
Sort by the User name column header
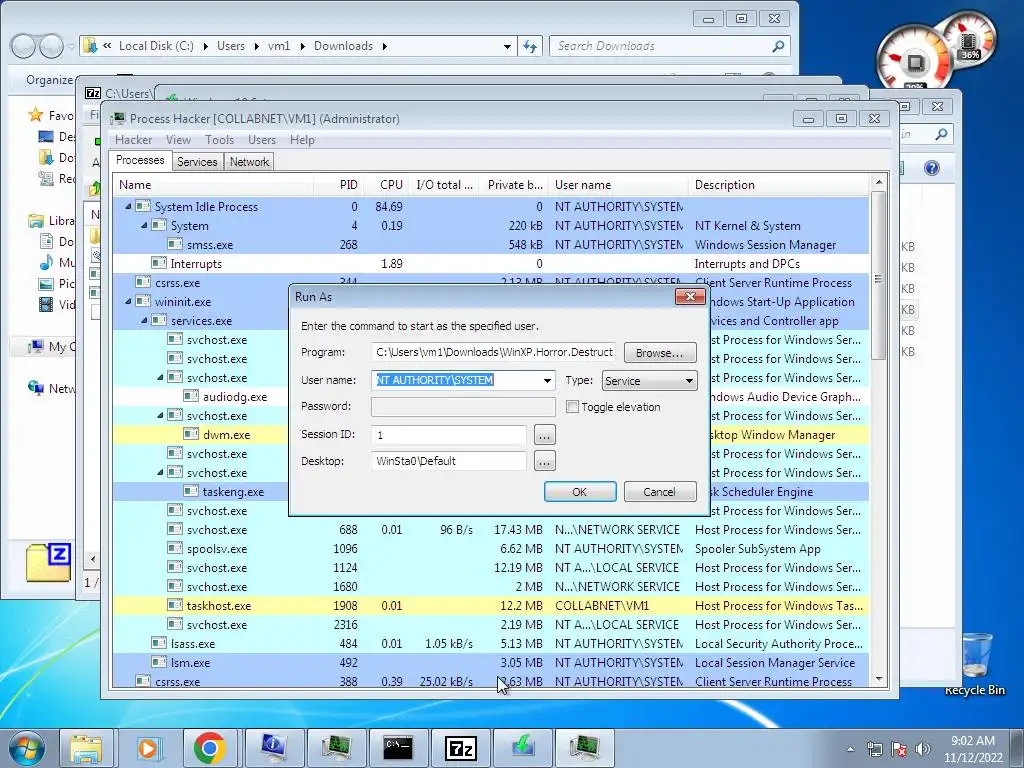click(618, 185)
